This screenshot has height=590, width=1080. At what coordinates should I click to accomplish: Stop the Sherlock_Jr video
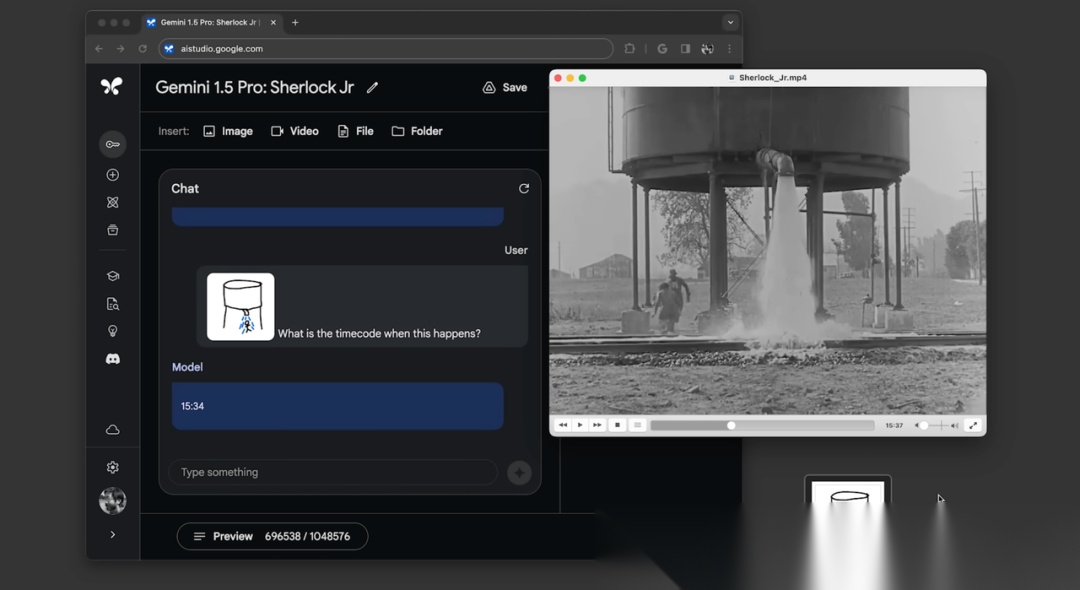pyautogui.click(x=618, y=425)
